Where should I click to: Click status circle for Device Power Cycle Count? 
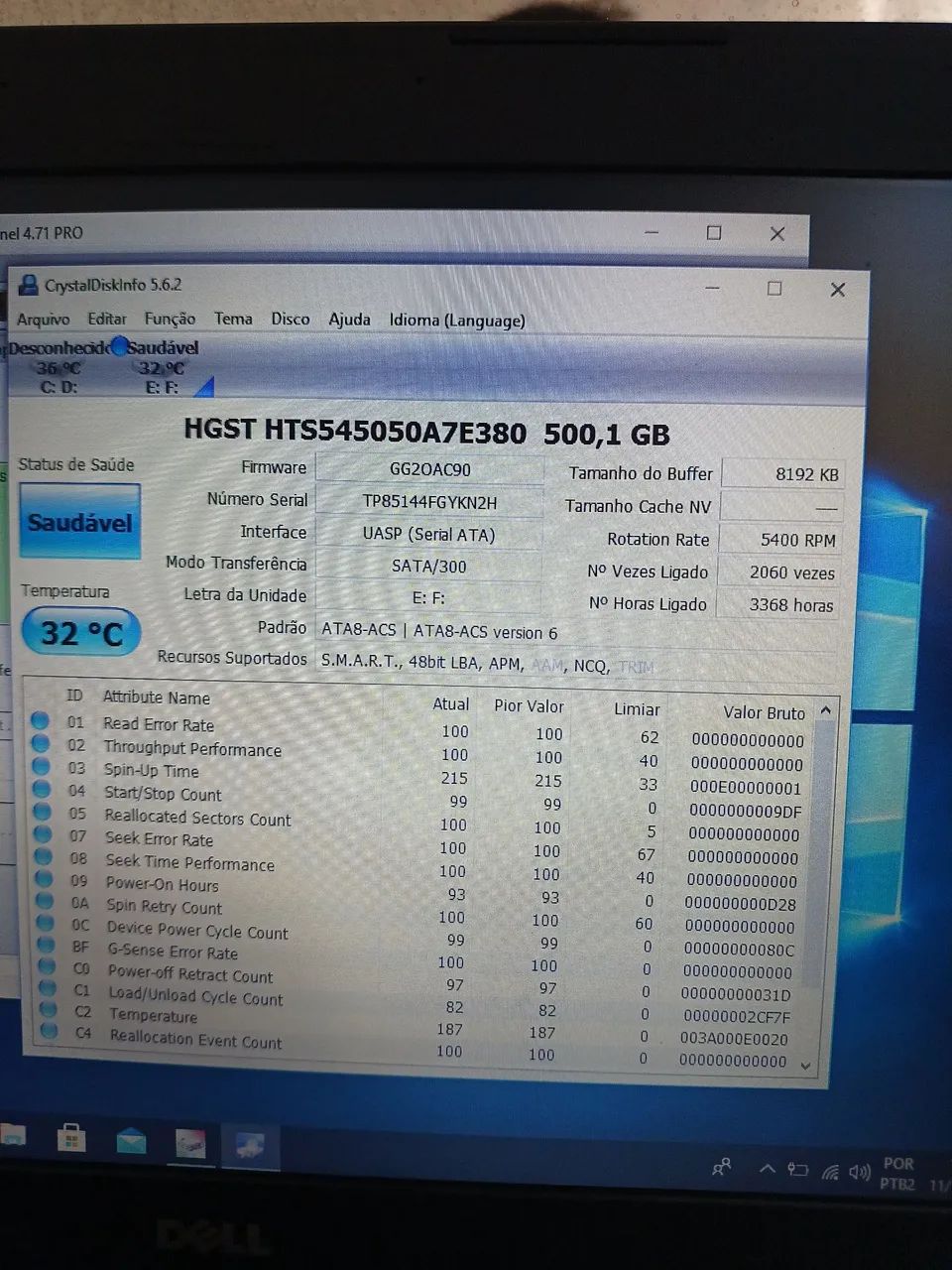click(46, 922)
